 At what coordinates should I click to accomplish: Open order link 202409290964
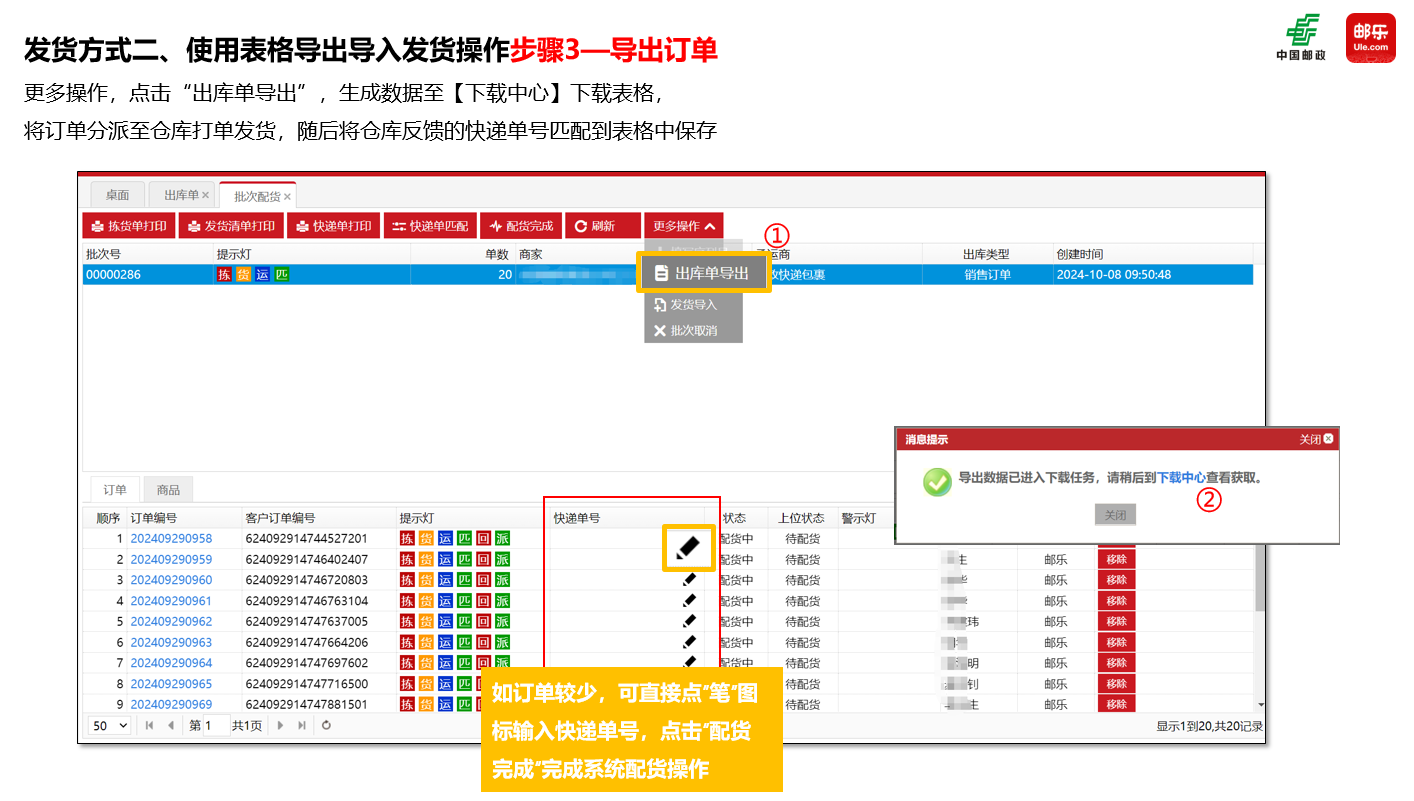pos(171,663)
